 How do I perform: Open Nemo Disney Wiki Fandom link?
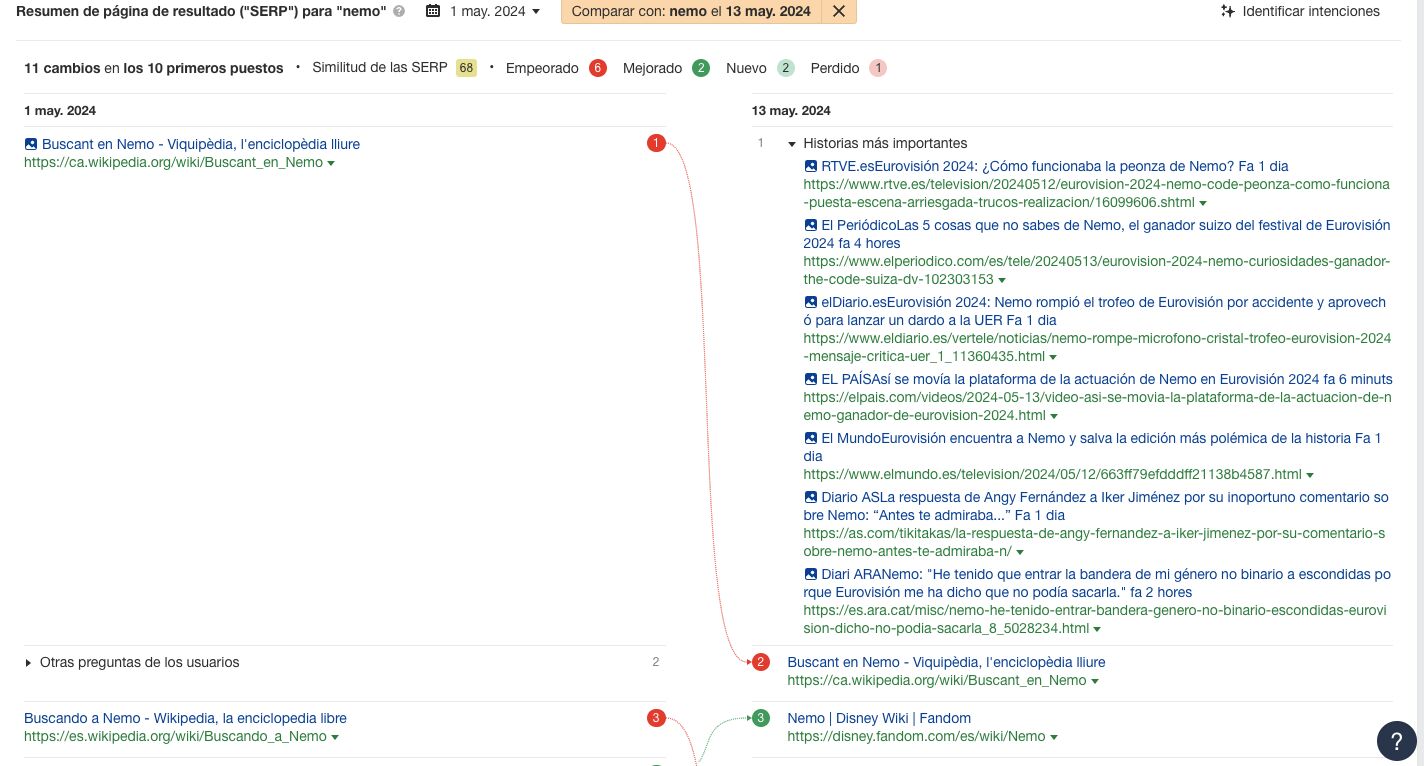(x=879, y=718)
